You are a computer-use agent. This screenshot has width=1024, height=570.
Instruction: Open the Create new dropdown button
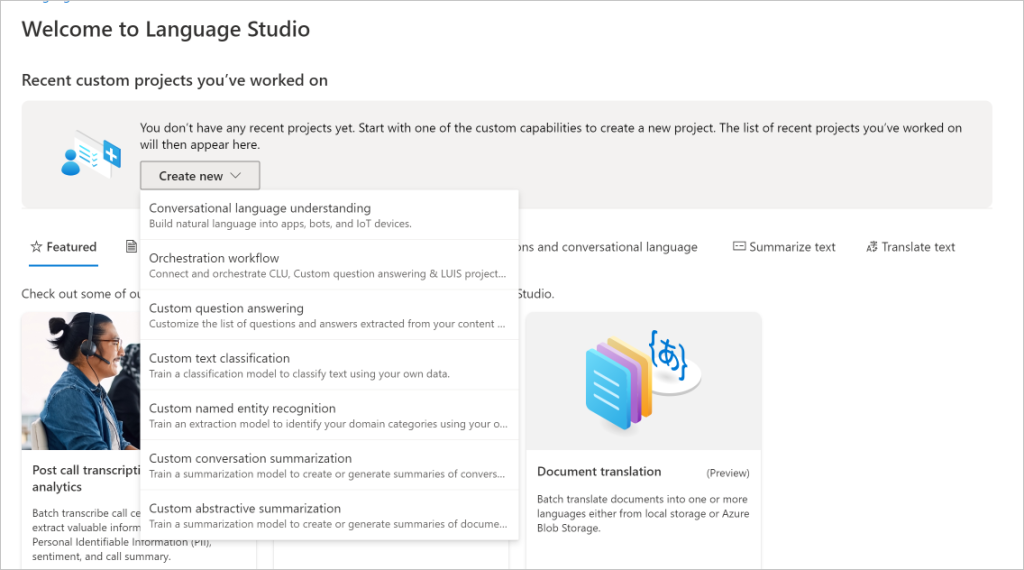pyautogui.click(x=200, y=176)
